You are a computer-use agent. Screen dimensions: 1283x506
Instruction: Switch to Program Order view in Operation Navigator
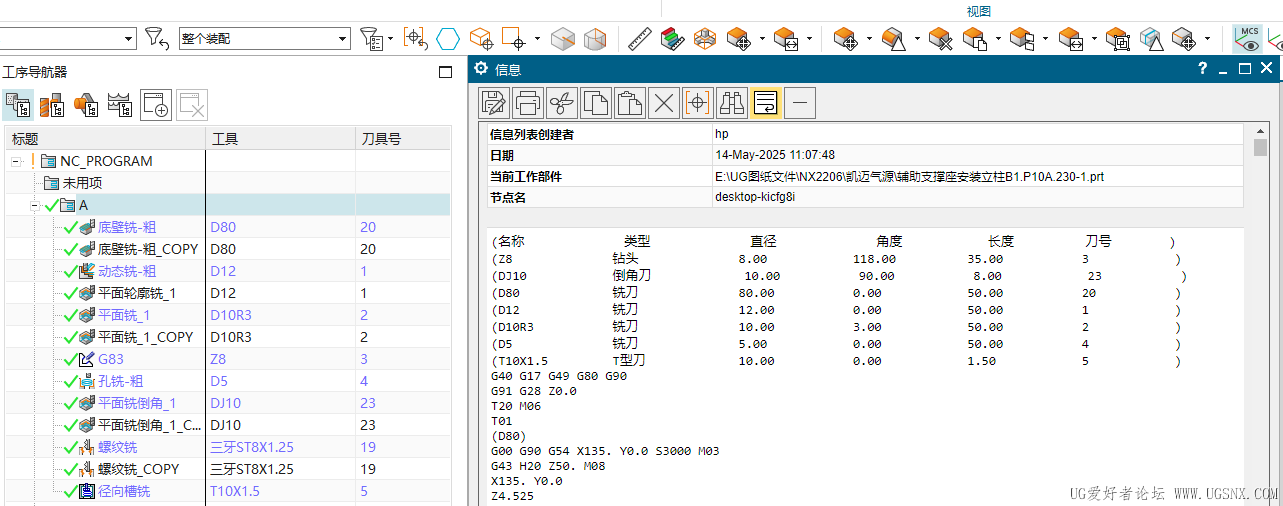pos(18,104)
